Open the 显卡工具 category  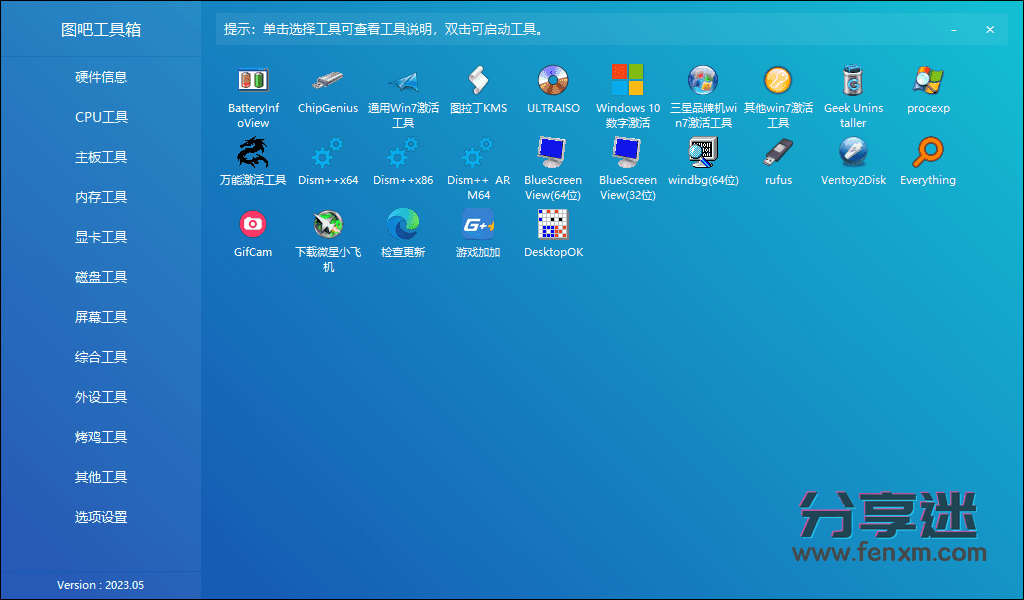tap(100, 237)
